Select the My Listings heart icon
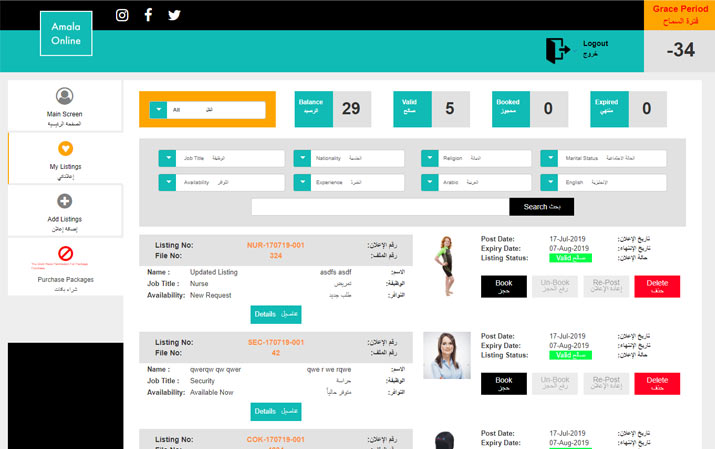The width and height of the screenshot is (715, 449). coord(65,149)
